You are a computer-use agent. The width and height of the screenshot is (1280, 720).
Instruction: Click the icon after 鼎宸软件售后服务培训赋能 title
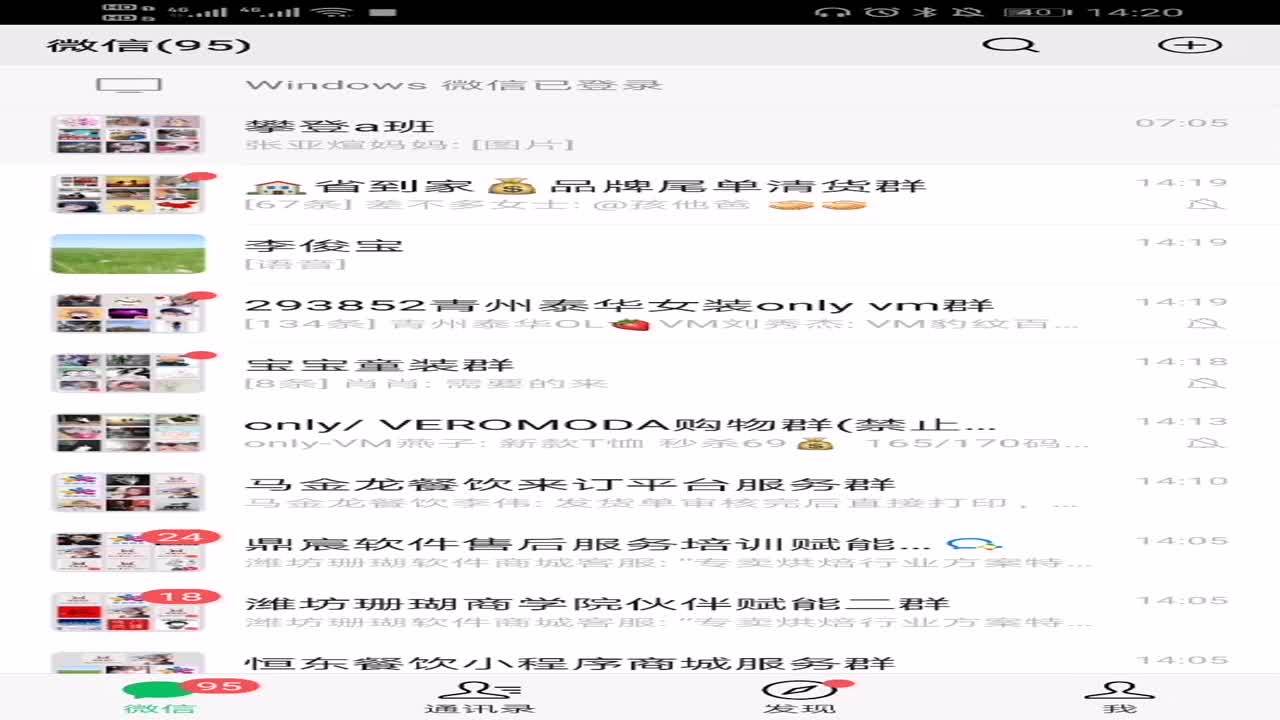pos(975,544)
